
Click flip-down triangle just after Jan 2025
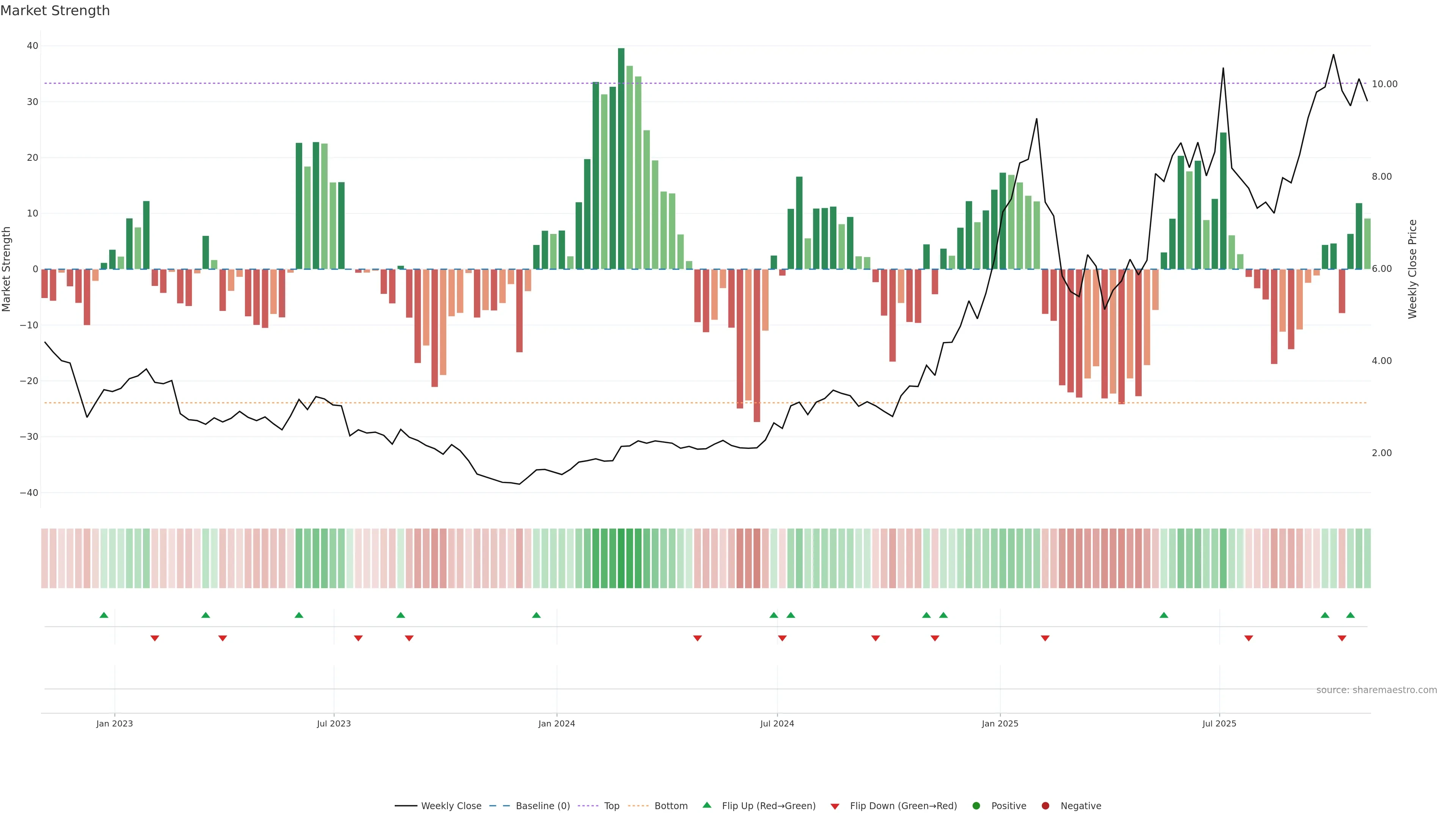pos(1045,638)
